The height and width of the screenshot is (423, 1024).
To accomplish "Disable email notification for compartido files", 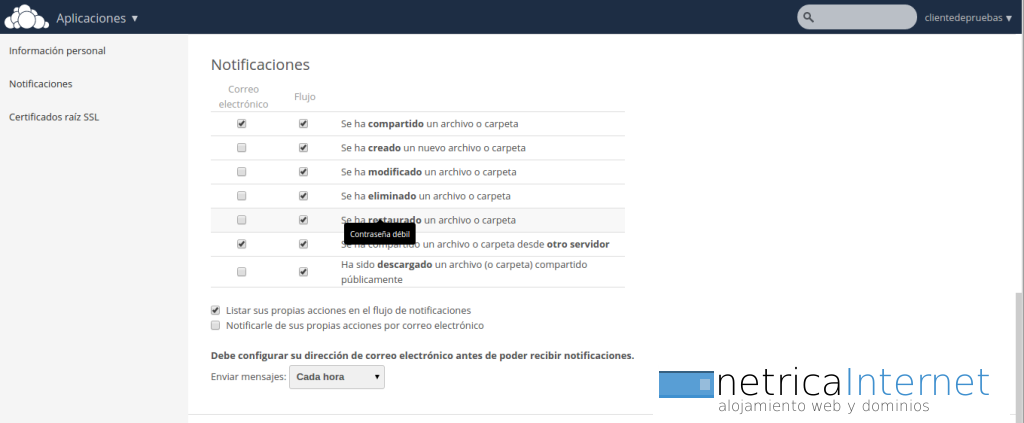I will [242, 124].
